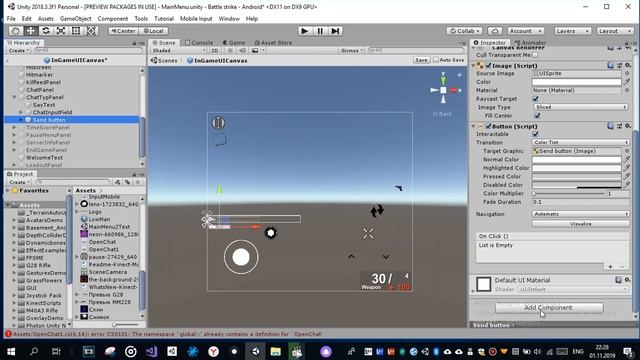Open Account dropdown

[526, 31]
